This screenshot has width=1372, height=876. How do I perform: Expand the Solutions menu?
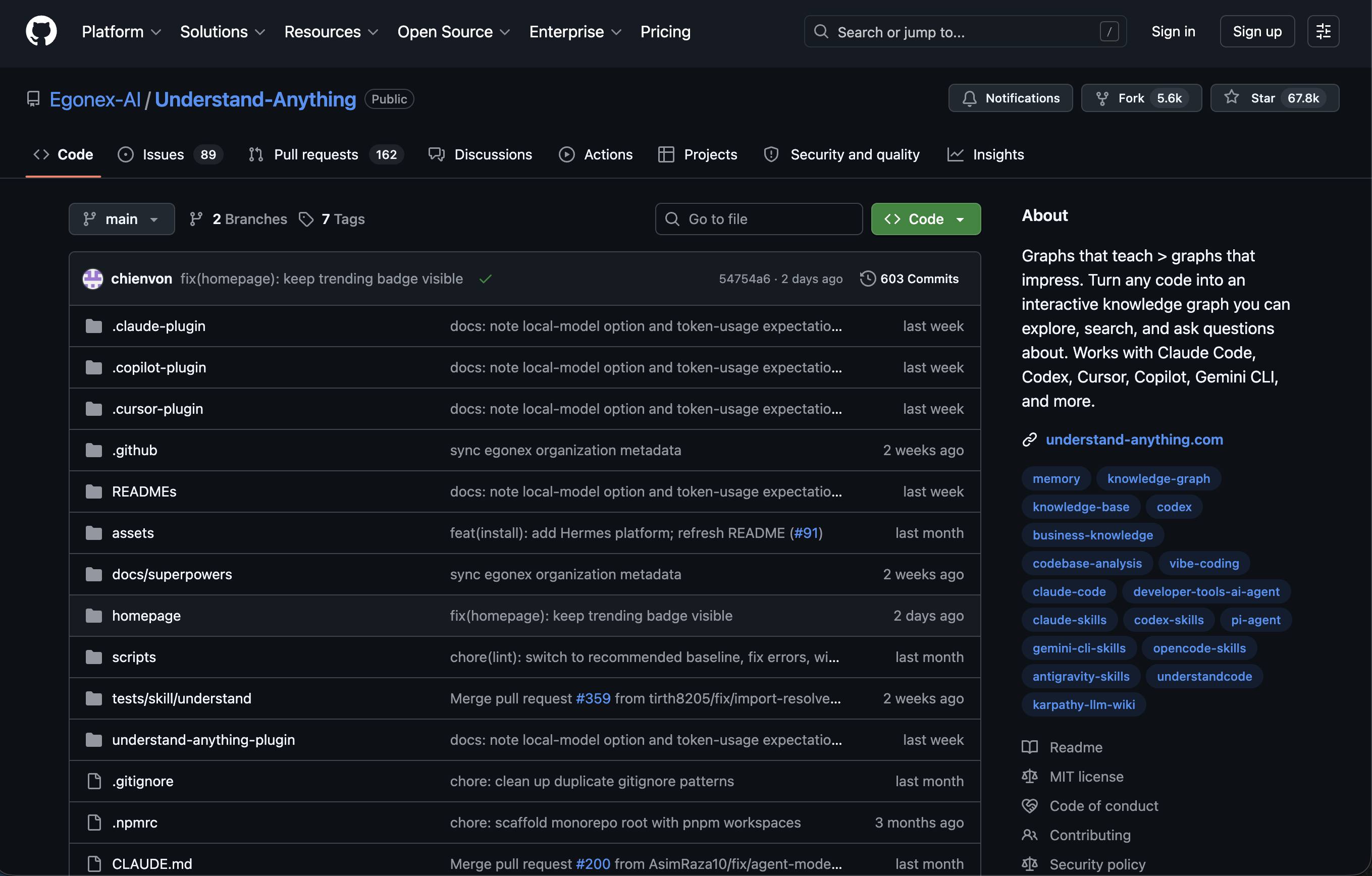222,32
